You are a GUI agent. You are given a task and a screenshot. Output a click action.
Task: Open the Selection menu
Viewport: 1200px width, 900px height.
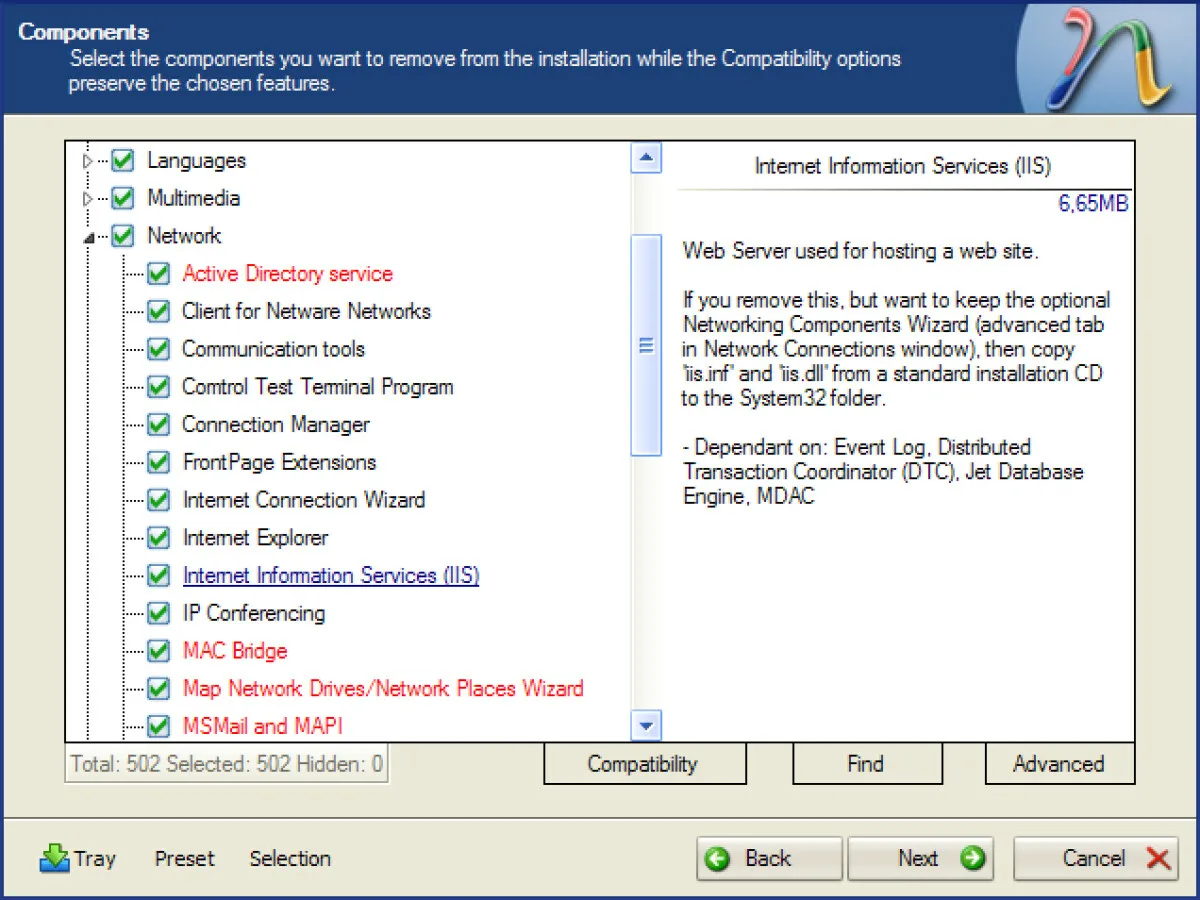[x=290, y=858]
